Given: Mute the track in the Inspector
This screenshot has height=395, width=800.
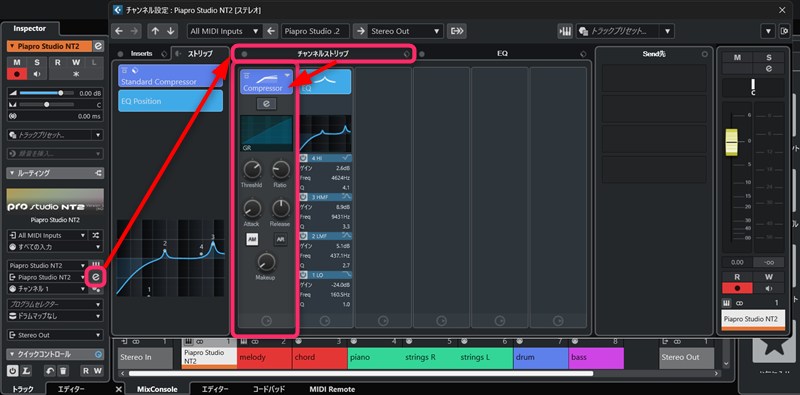Looking at the screenshot, I should coord(17,62).
